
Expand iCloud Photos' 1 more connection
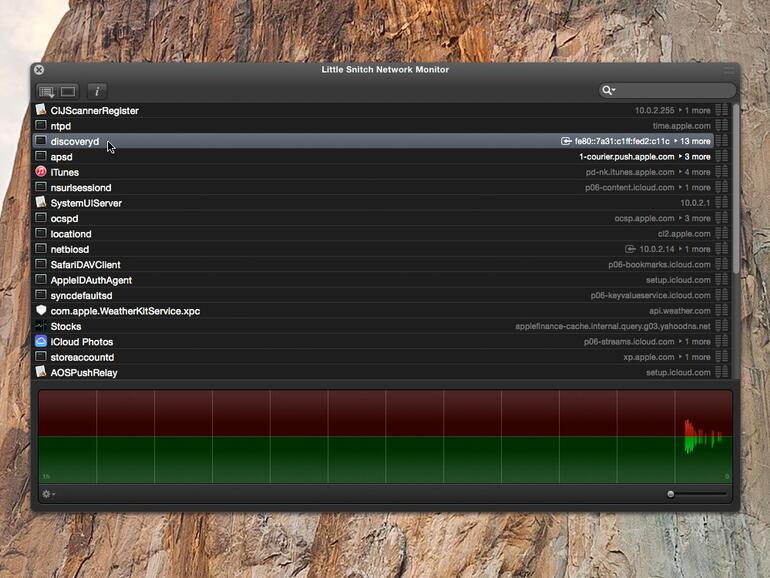[x=694, y=342]
